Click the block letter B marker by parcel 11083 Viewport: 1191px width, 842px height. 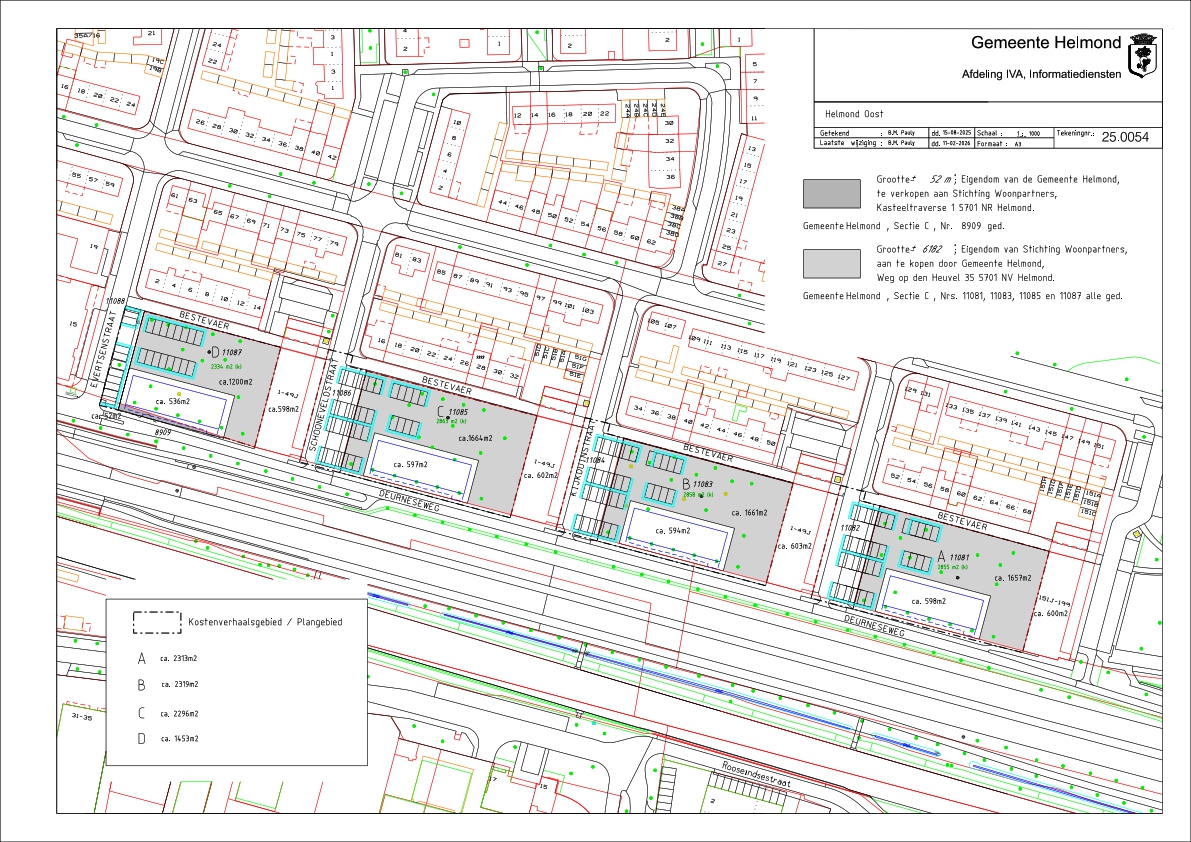[685, 483]
